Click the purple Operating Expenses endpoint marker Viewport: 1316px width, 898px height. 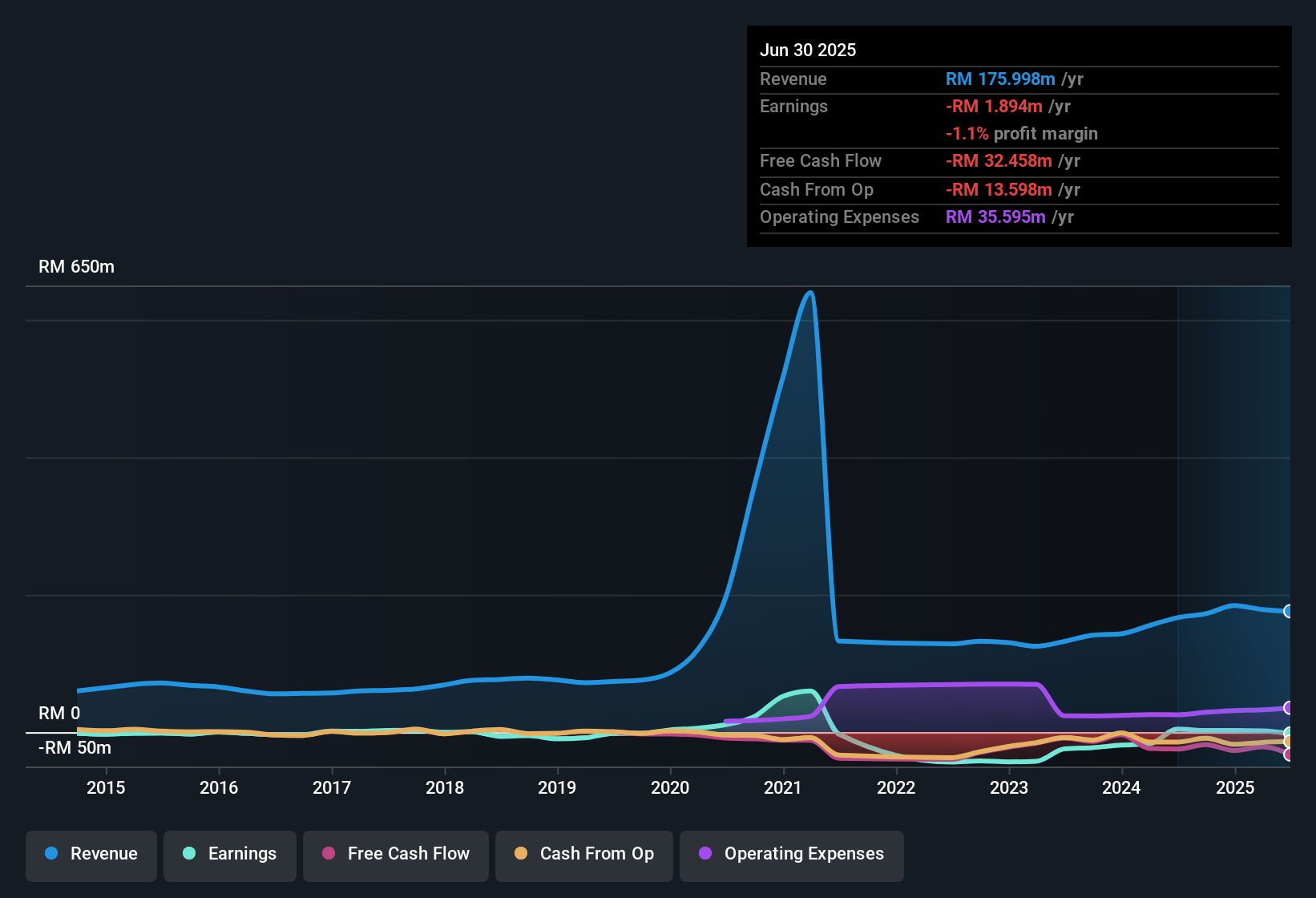click(x=1289, y=708)
